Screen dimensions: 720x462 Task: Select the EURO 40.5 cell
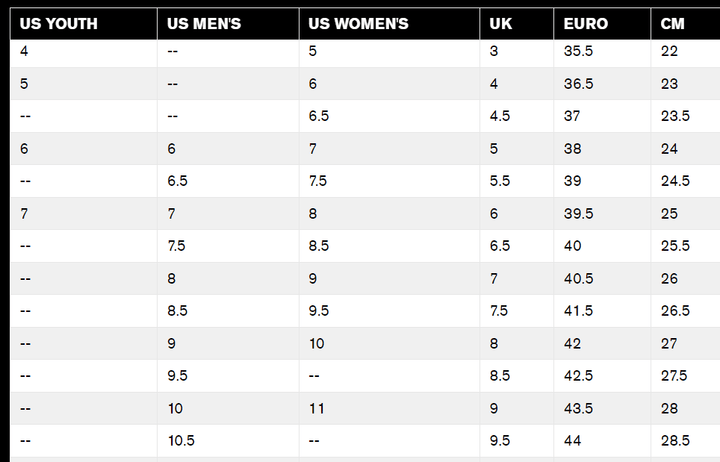pyautogui.click(x=578, y=278)
